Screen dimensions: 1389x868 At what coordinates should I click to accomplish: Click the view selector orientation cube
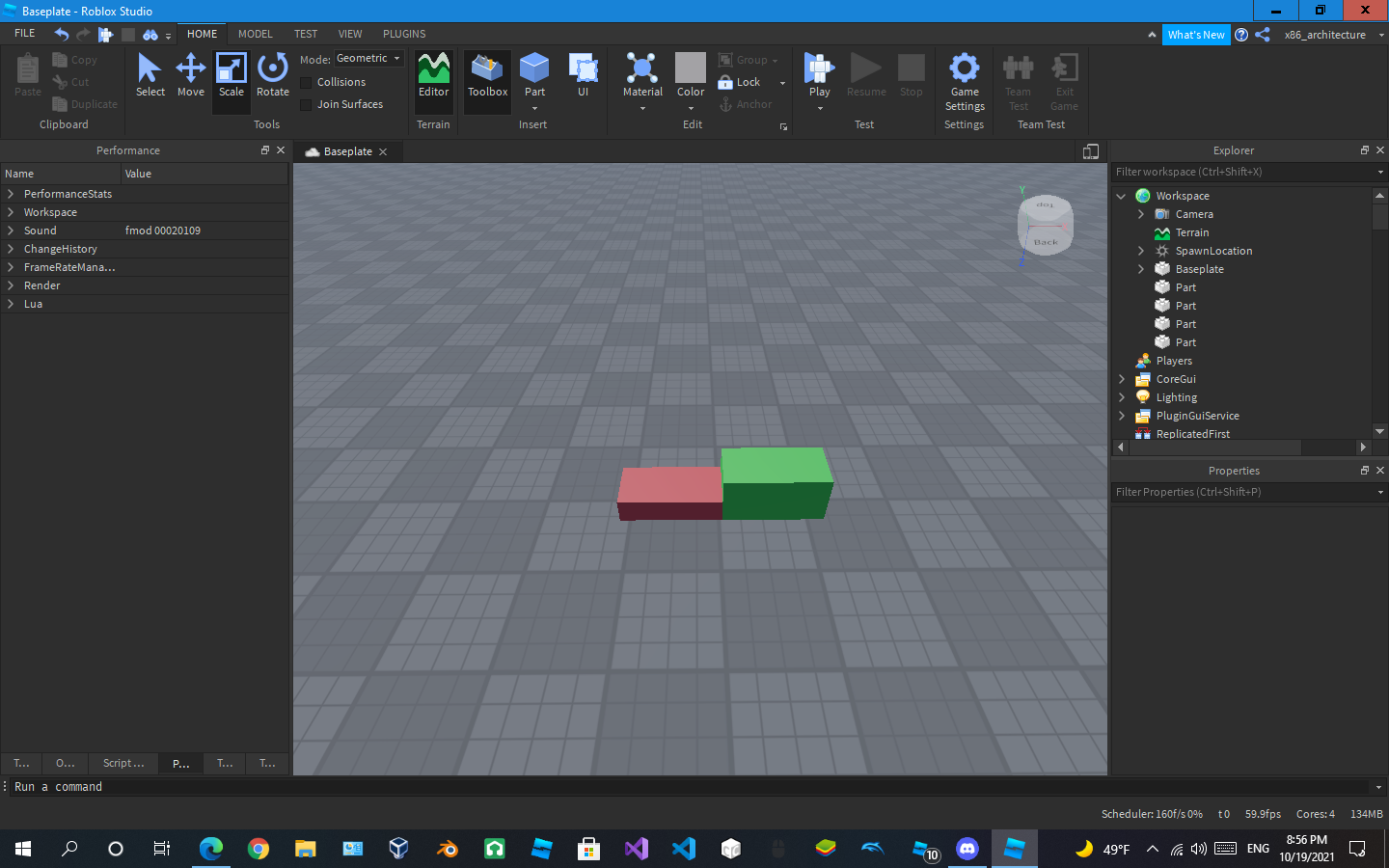coord(1046,226)
